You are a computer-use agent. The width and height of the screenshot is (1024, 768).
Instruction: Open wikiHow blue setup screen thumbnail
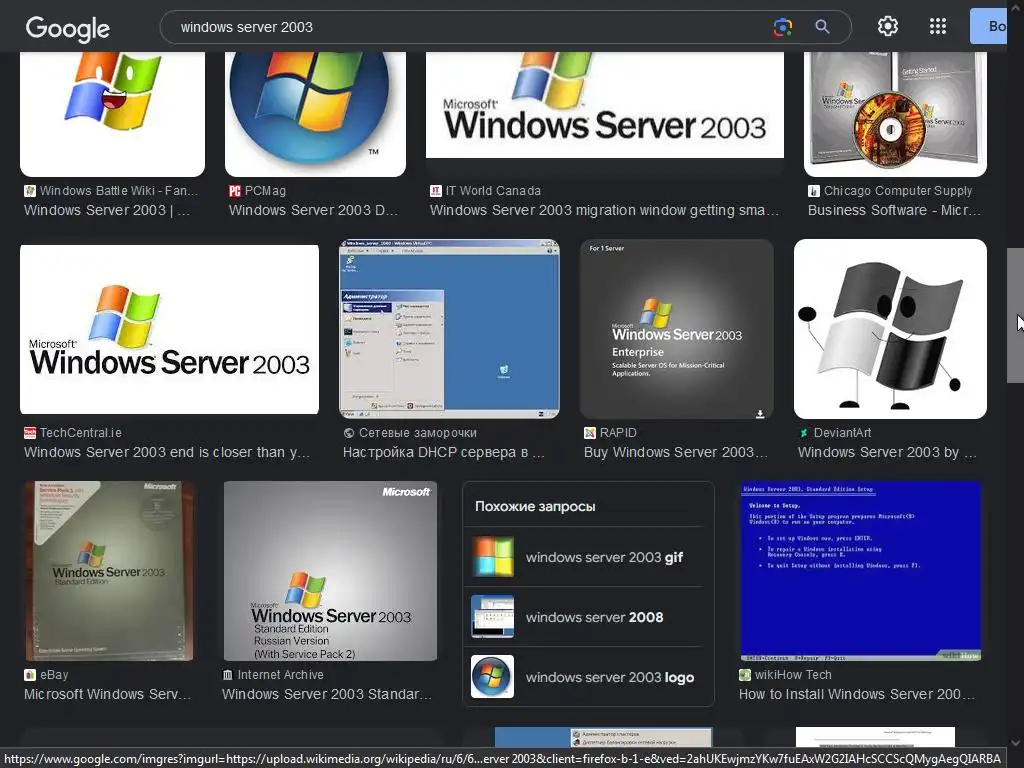pos(861,571)
